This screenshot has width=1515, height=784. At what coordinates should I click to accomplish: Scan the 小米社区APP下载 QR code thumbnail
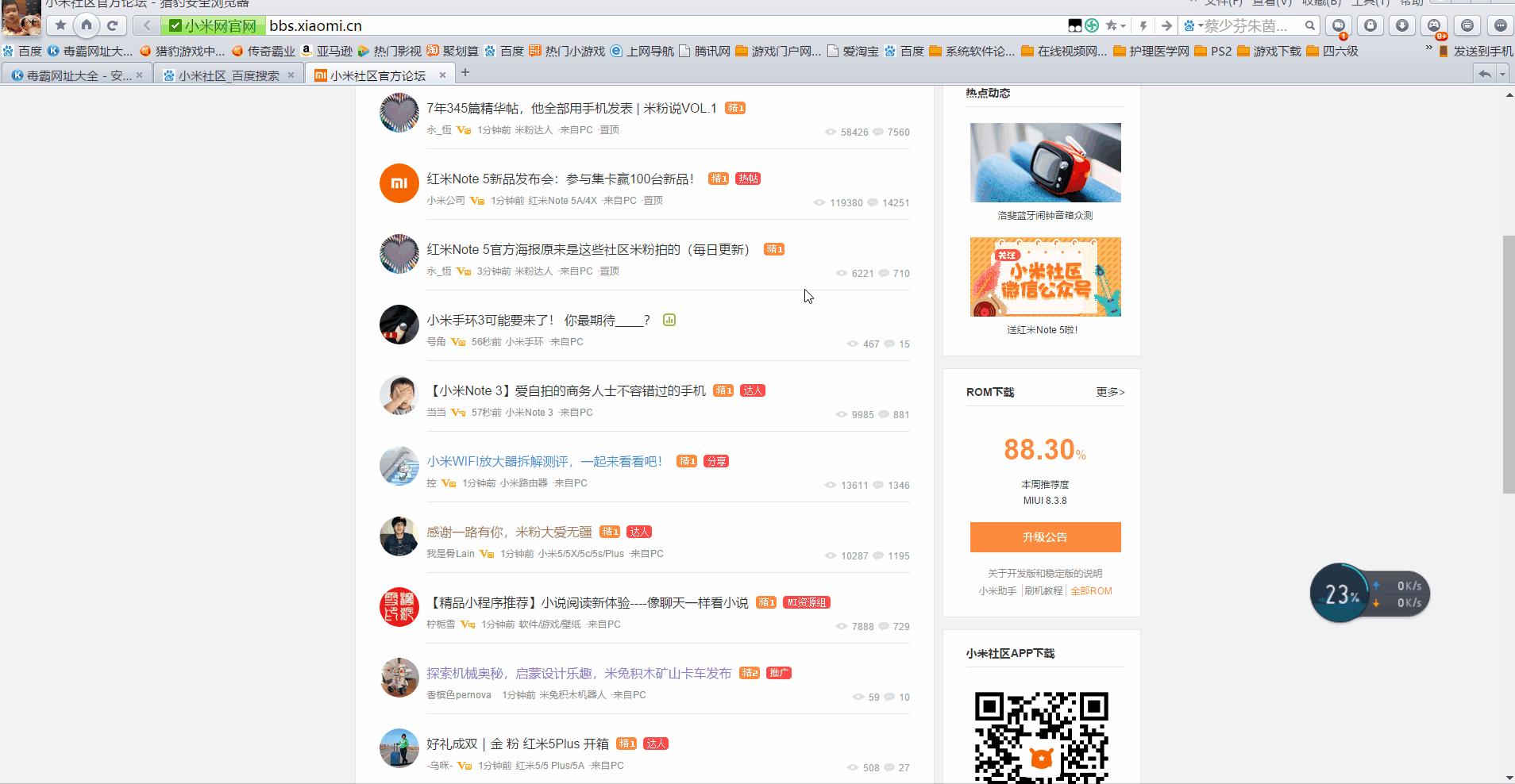1040,736
